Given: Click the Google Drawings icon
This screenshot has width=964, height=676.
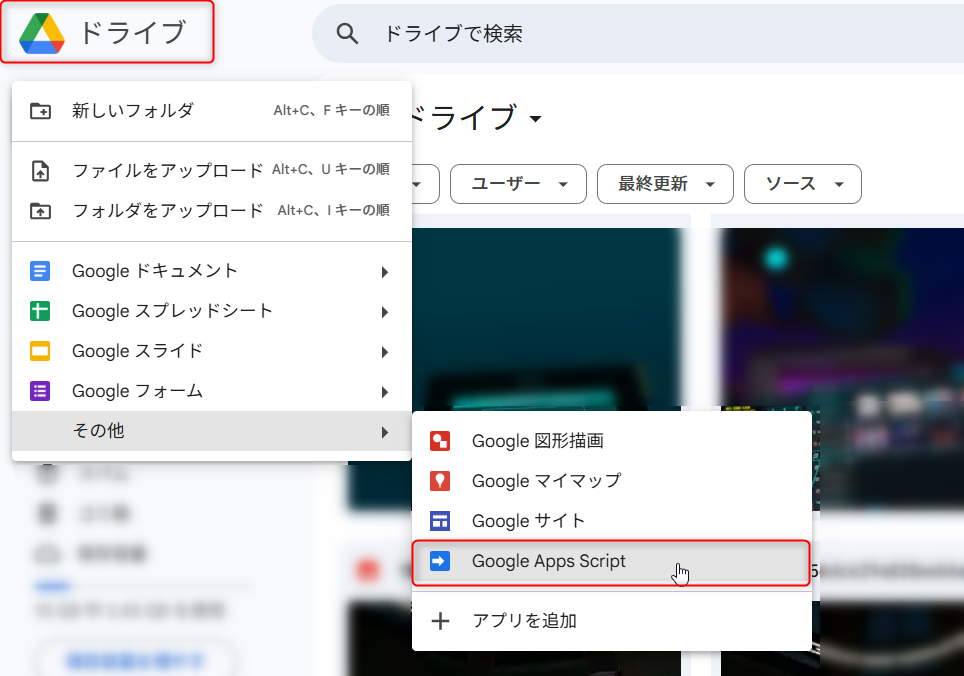Looking at the screenshot, I should 440,441.
